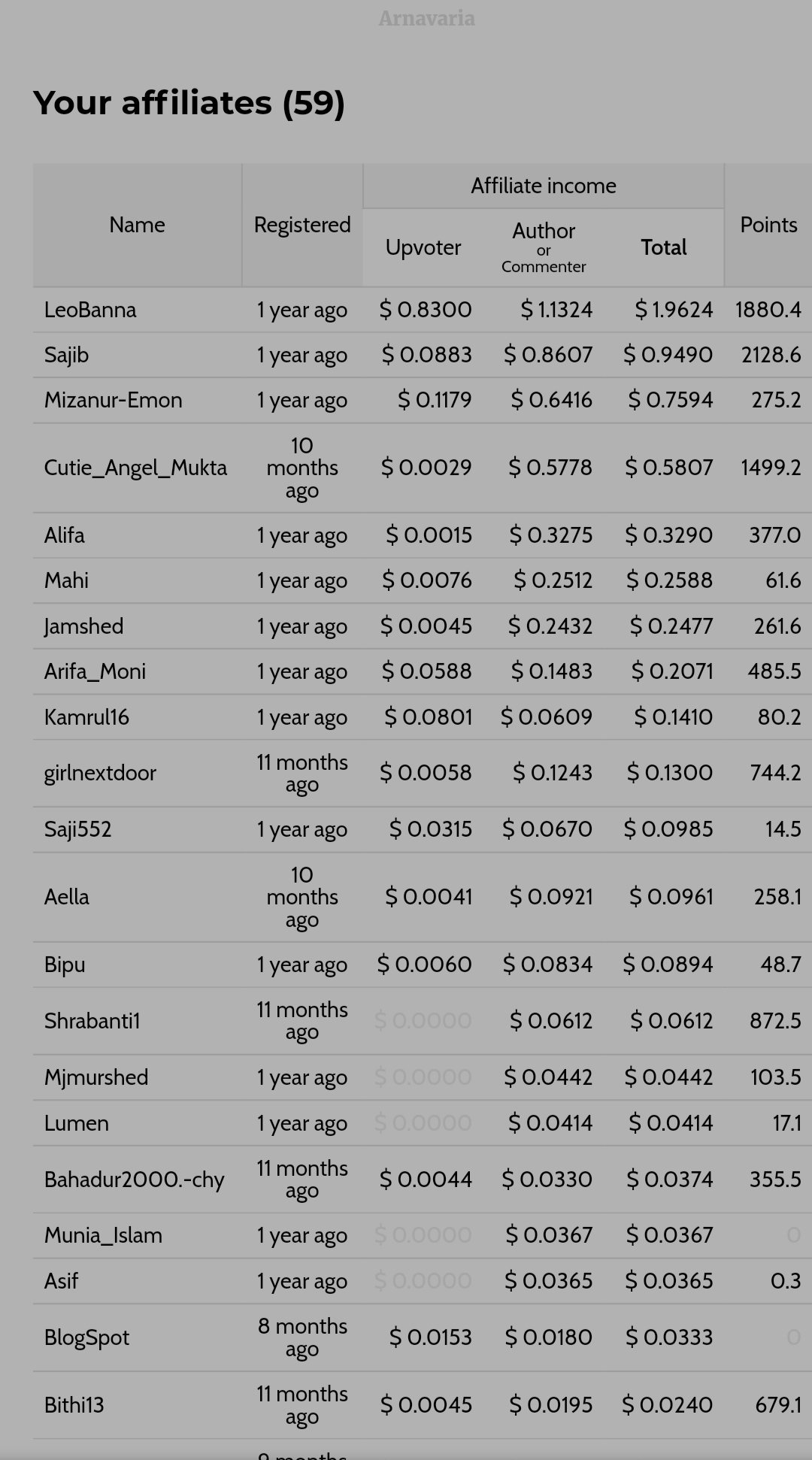Open Cutie_Angel_Mukta profile link
Image resolution: width=812 pixels, height=1460 pixels.
pyautogui.click(x=135, y=468)
